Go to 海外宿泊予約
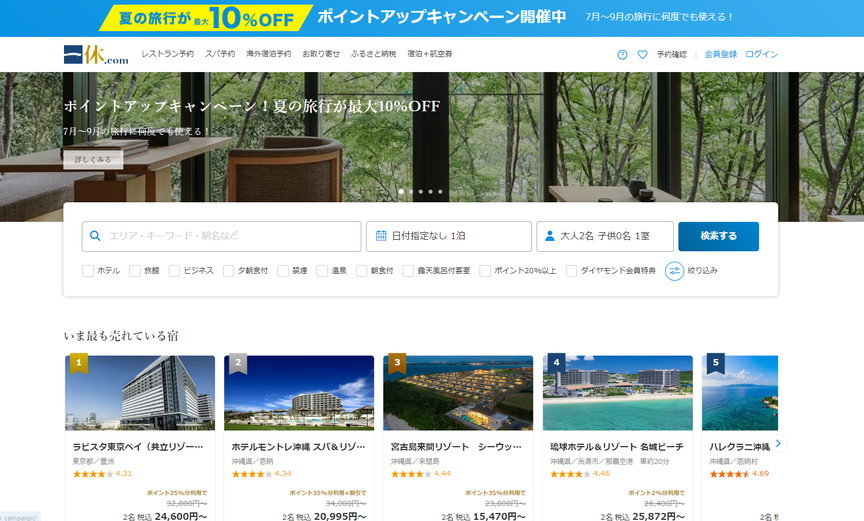 click(x=268, y=54)
